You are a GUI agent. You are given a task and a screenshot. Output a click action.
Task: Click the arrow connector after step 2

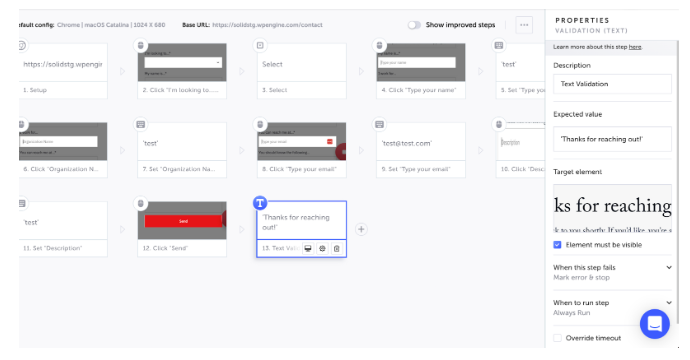pos(242,71)
